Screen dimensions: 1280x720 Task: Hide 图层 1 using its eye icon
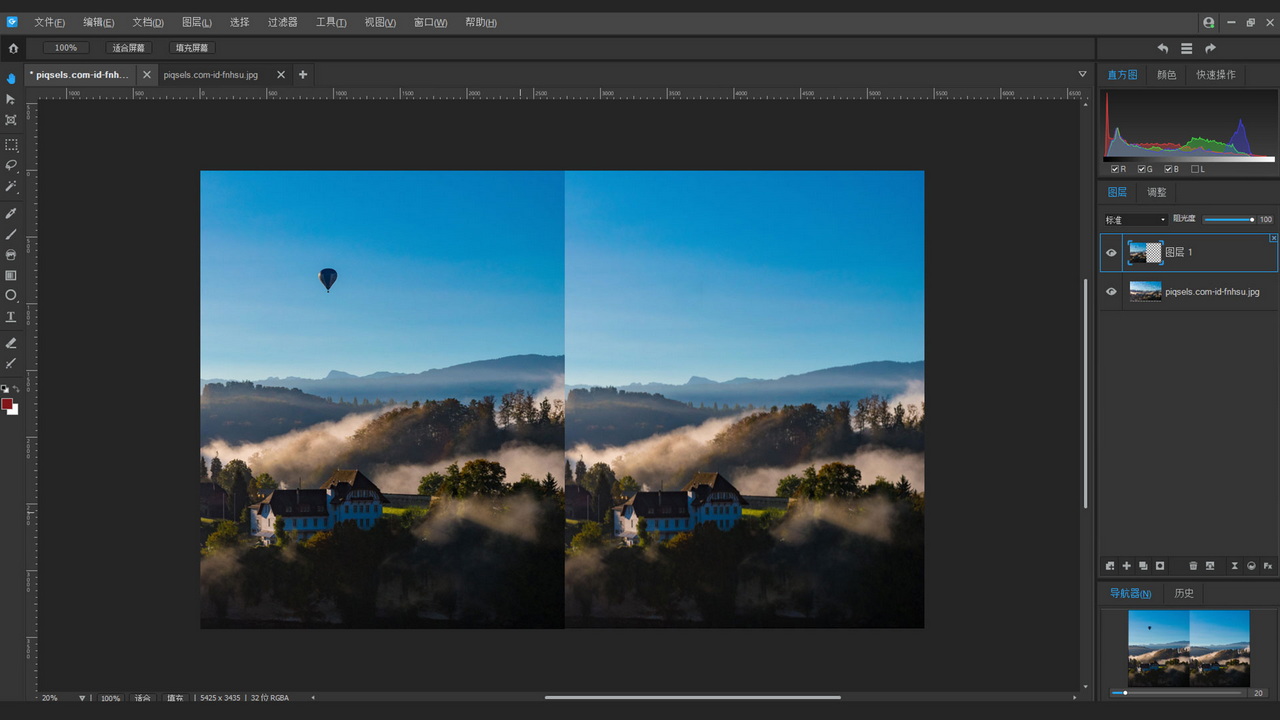point(1111,253)
